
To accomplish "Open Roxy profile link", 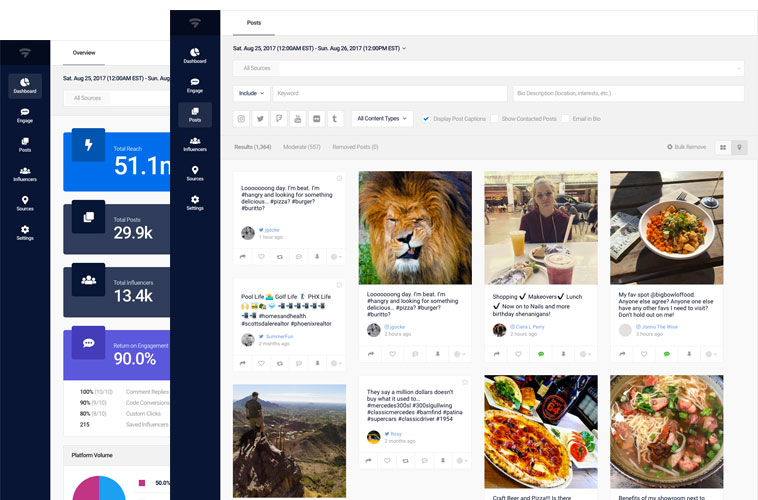I will click(x=396, y=434).
